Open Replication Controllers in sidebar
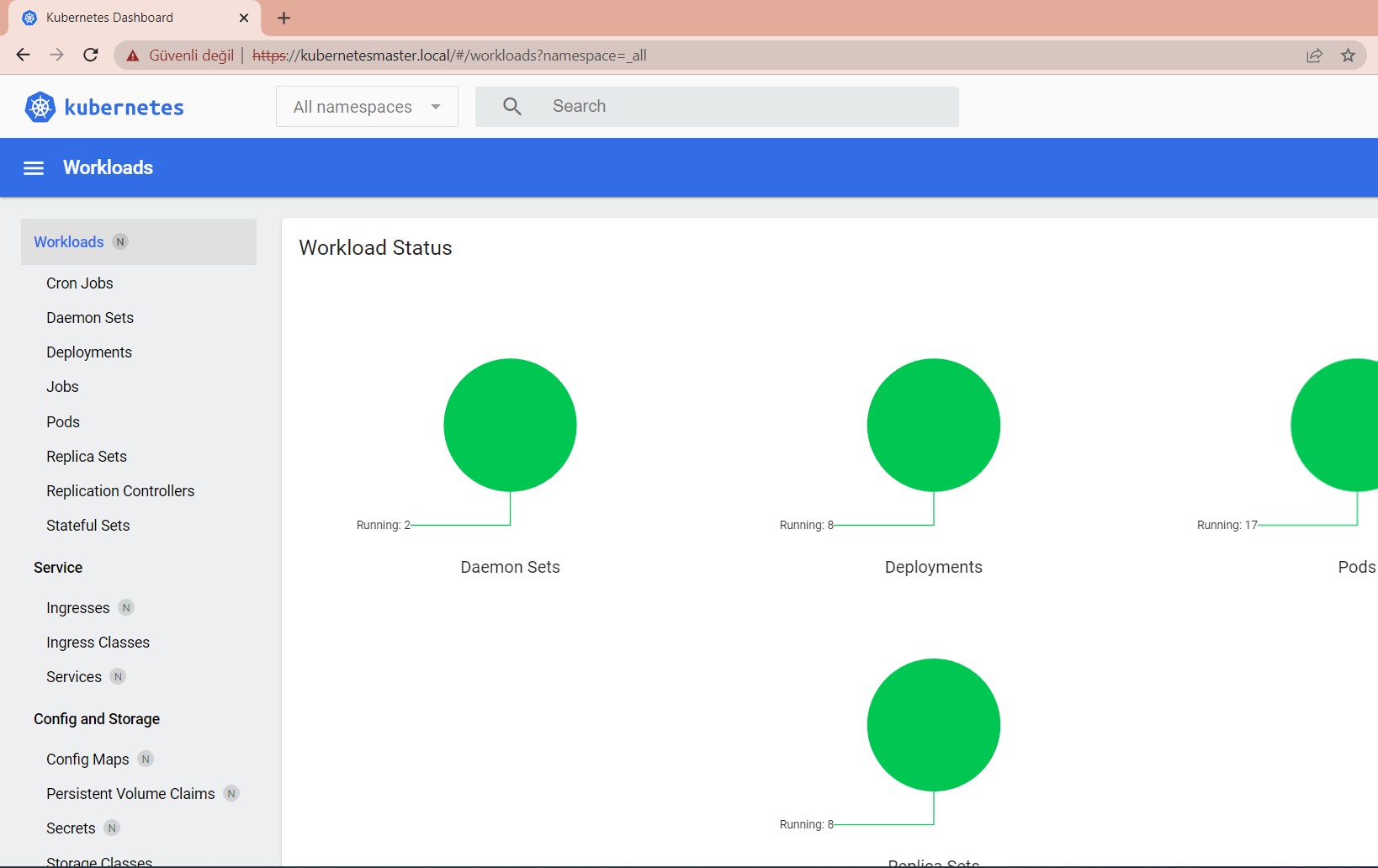This screenshot has width=1378, height=868. [x=120, y=491]
